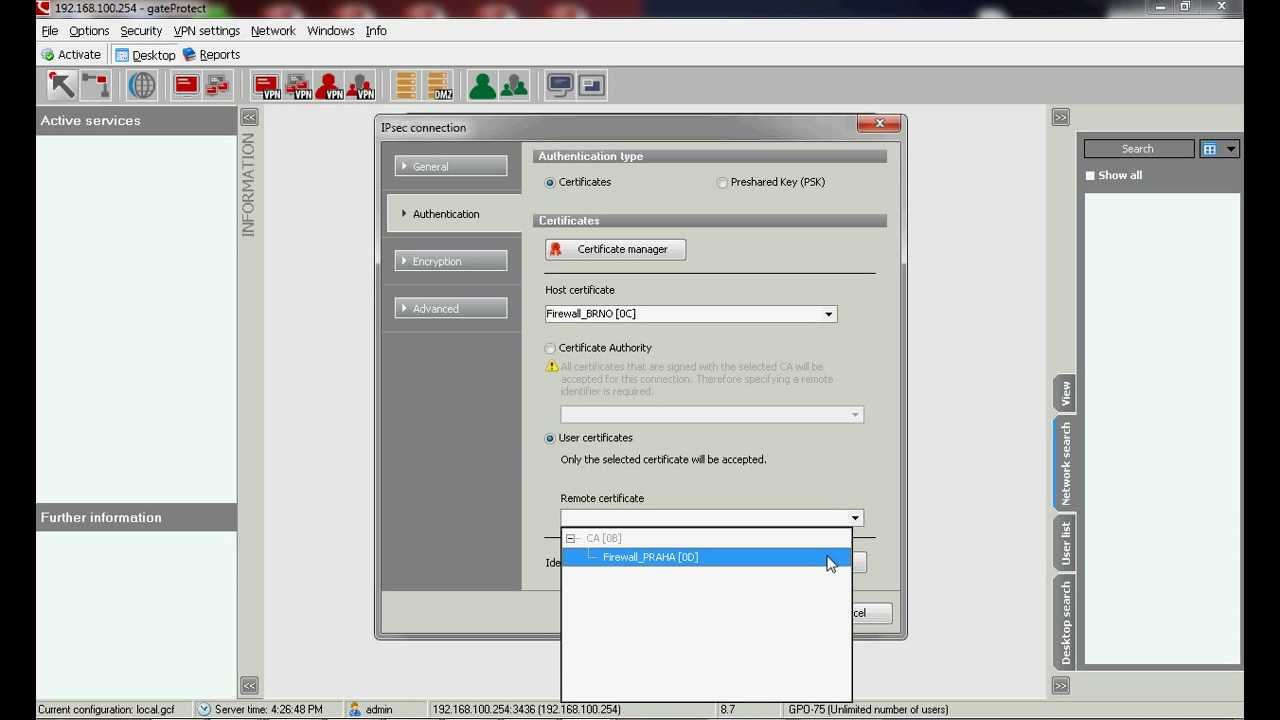Open the Desktop search side tab
This screenshot has height=720, width=1280.
point(1065,624)
